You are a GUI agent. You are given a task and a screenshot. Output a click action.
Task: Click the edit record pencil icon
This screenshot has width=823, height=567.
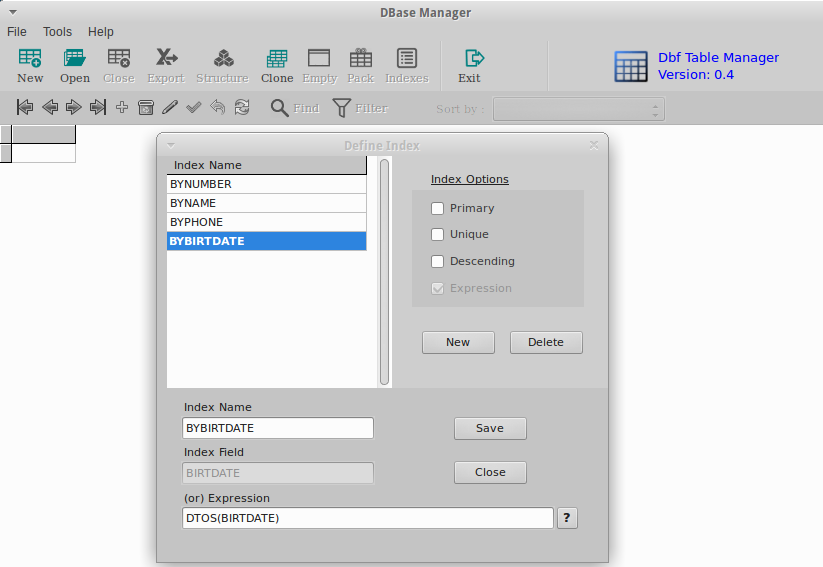pos(170,107)
